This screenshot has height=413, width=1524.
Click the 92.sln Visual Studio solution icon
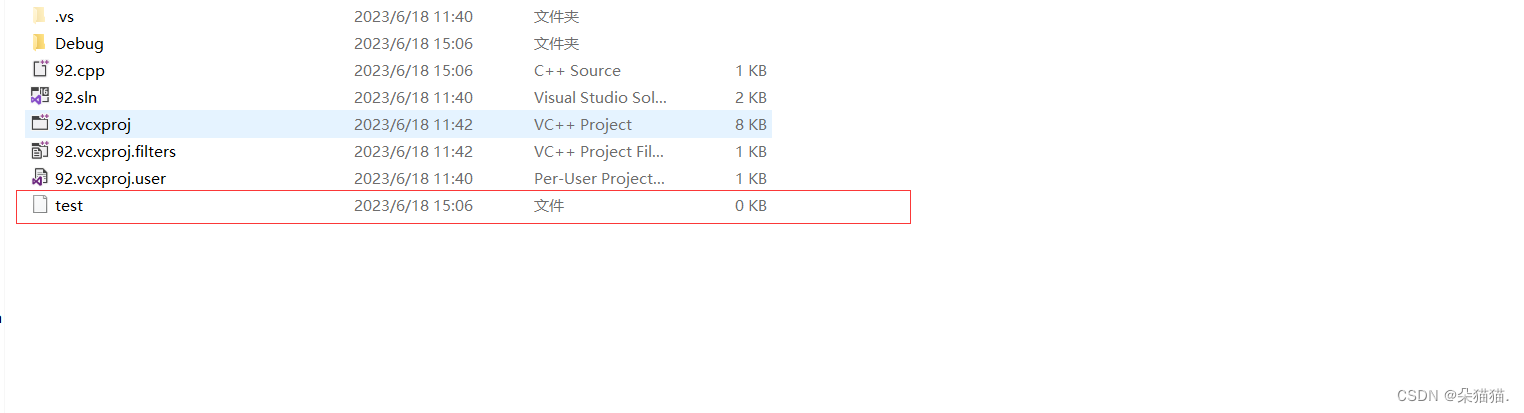pos(40,97)
